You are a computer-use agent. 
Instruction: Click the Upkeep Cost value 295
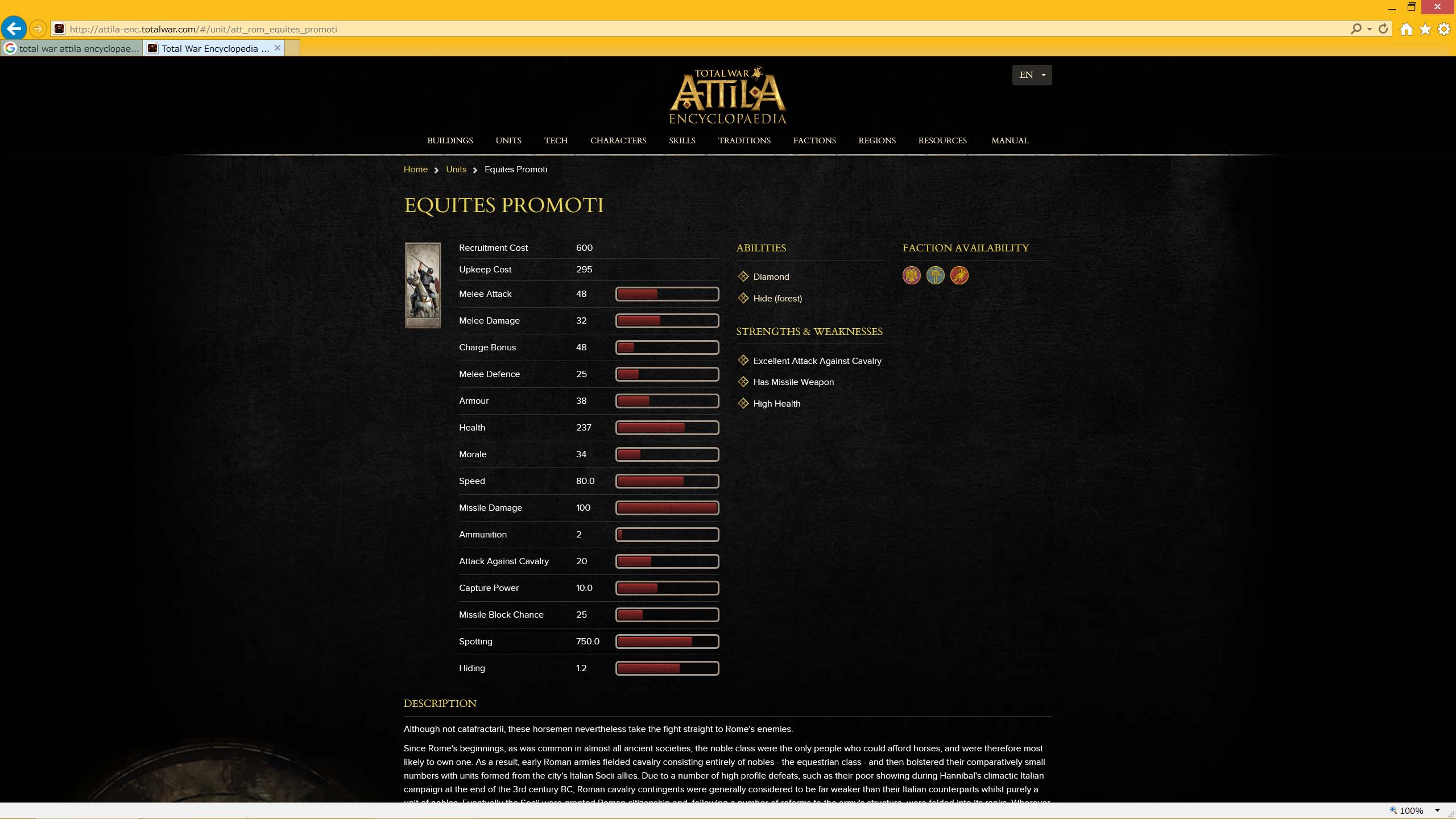click(x=584, y=270)
